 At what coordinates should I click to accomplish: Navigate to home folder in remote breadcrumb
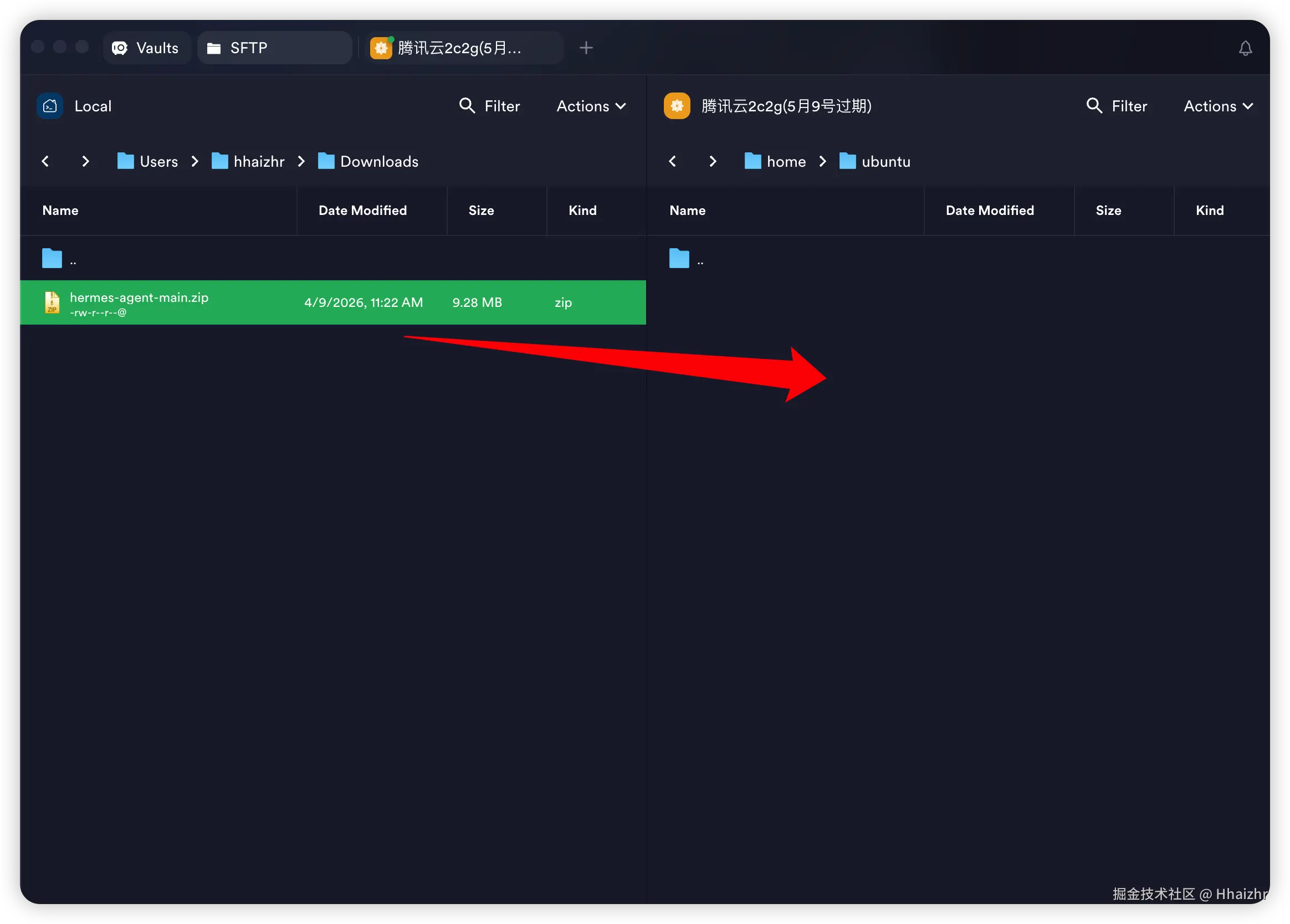click(775, 162)
